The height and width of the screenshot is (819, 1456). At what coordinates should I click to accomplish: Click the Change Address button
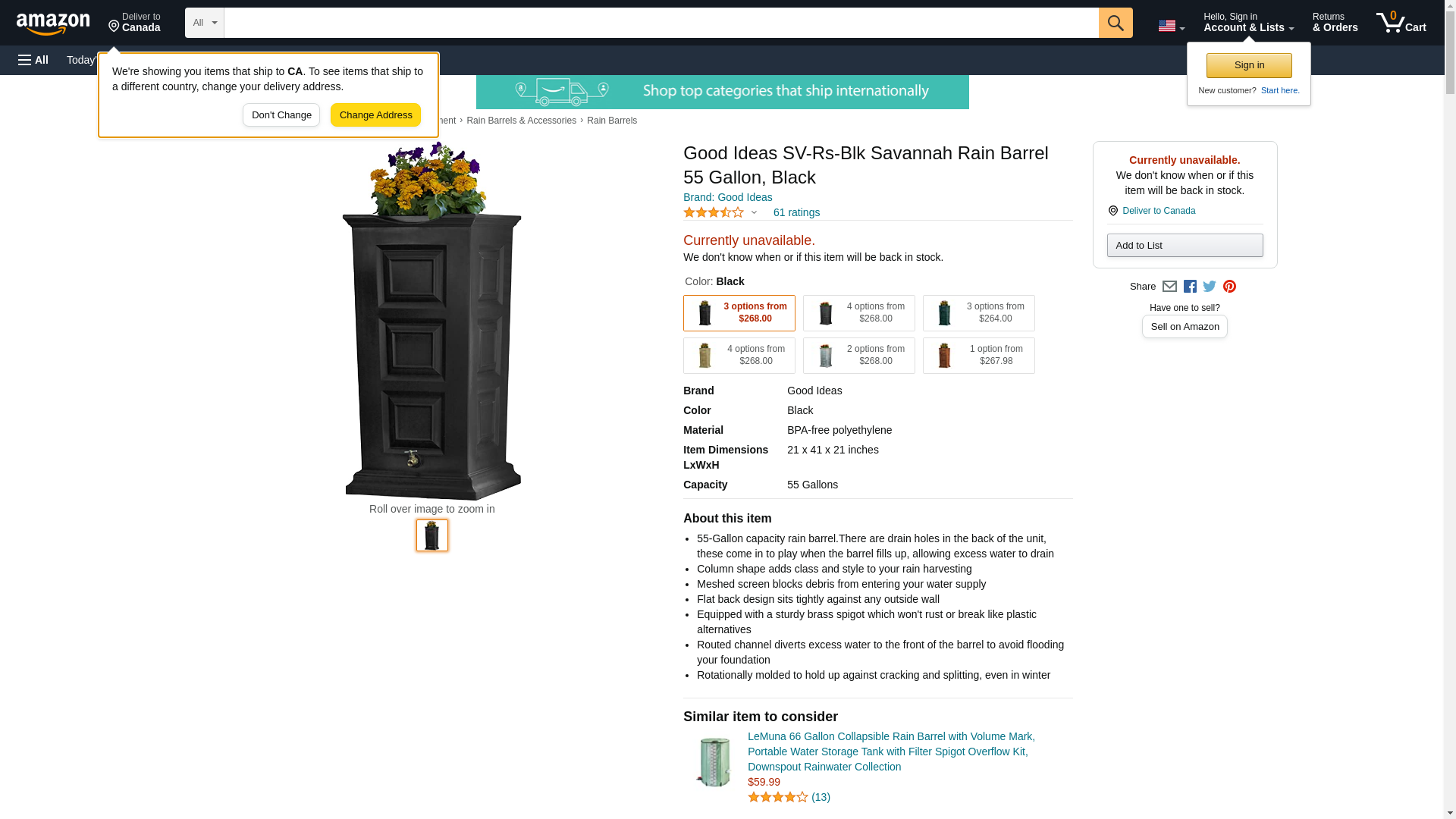click(x=375, y=115)
